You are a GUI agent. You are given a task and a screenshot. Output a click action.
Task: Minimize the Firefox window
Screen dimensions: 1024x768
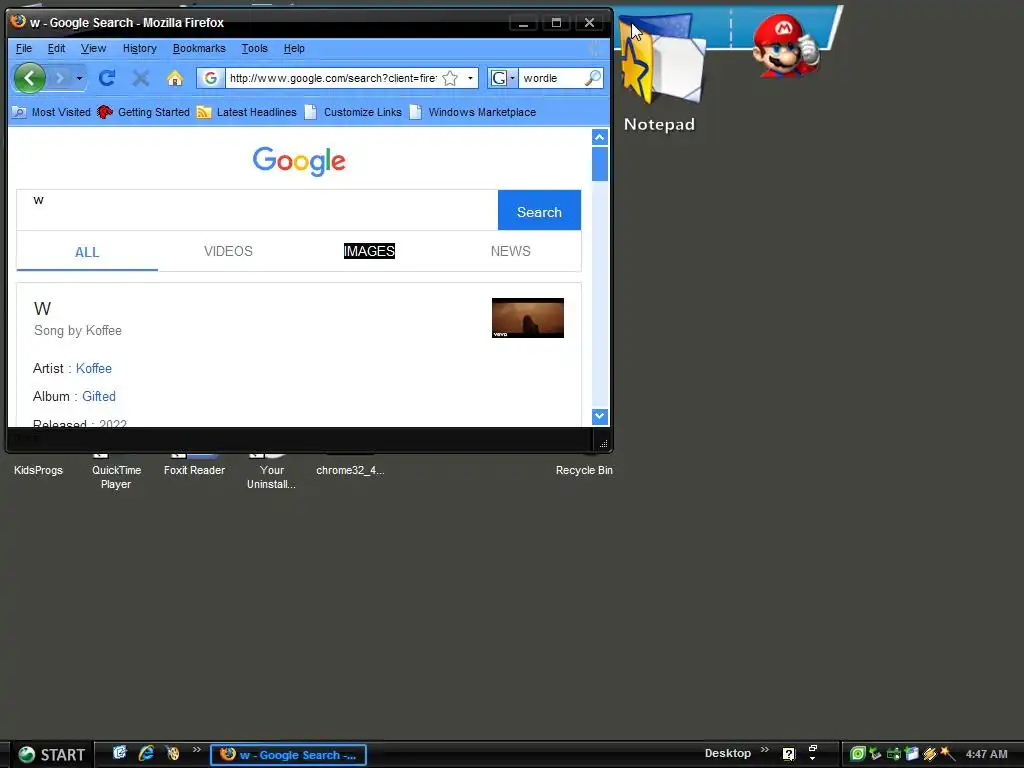523,23
